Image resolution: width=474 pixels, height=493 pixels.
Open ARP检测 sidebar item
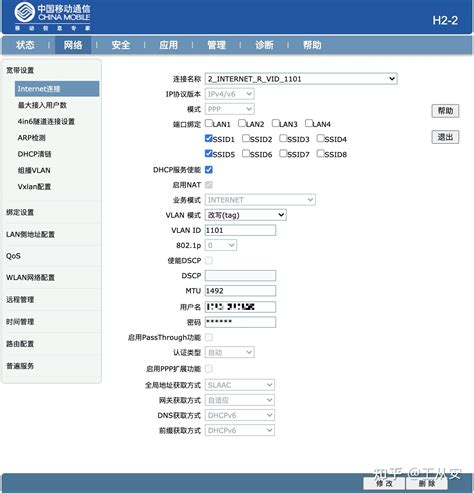click(x=31, y=138)
